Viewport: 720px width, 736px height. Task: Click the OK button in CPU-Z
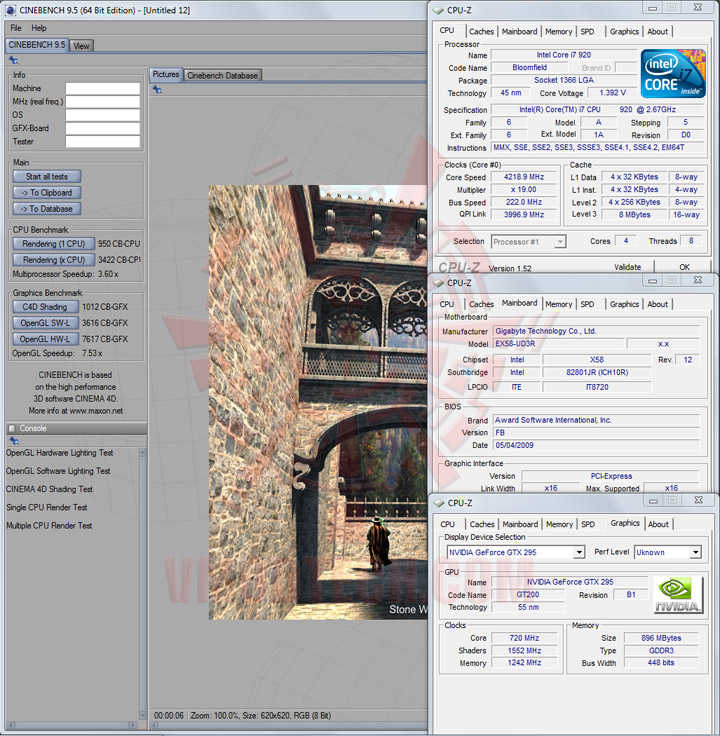[684, 267]
